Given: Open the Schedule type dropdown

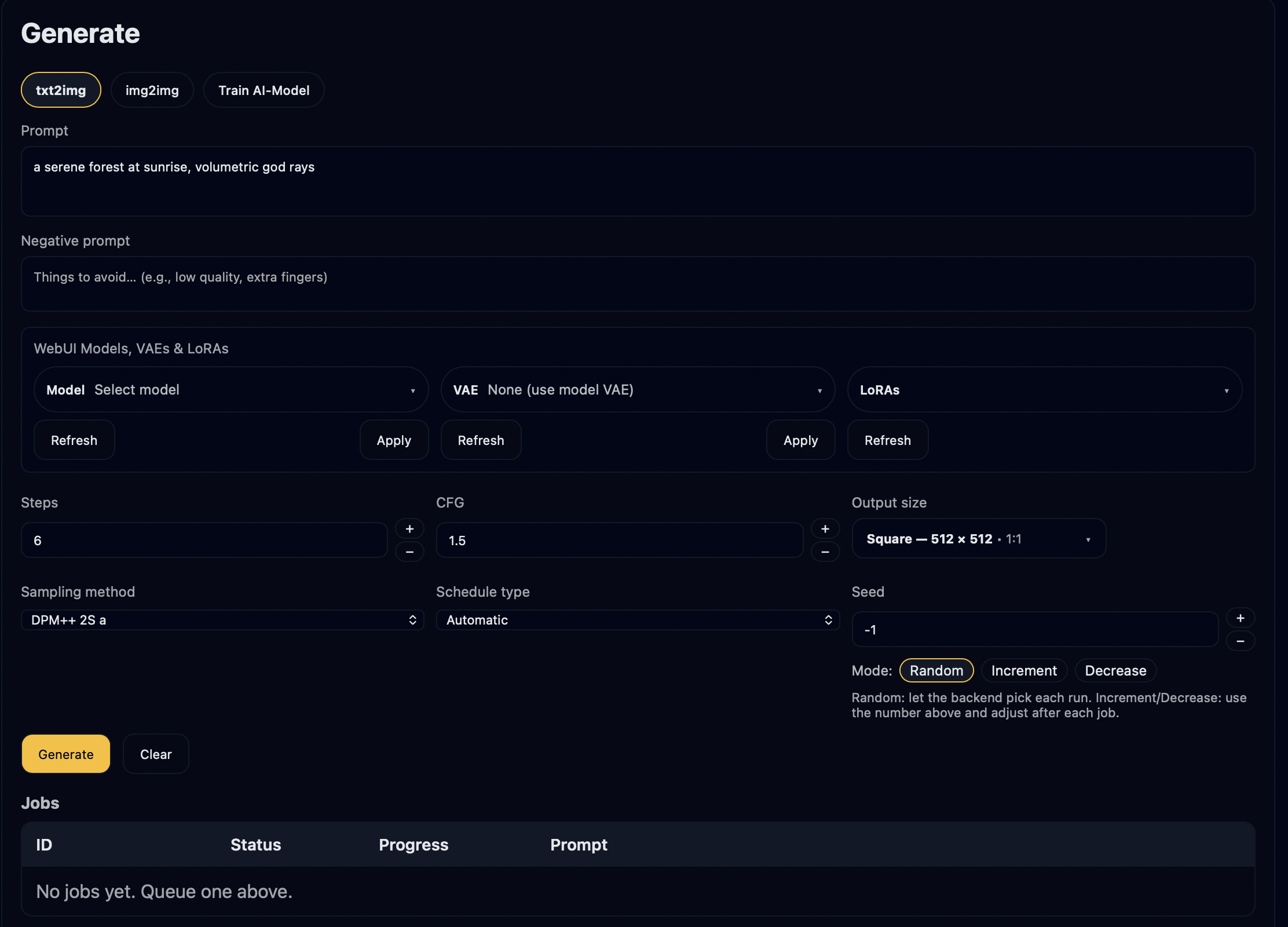Looking at the screenshot, I should [x=637, y=620].
